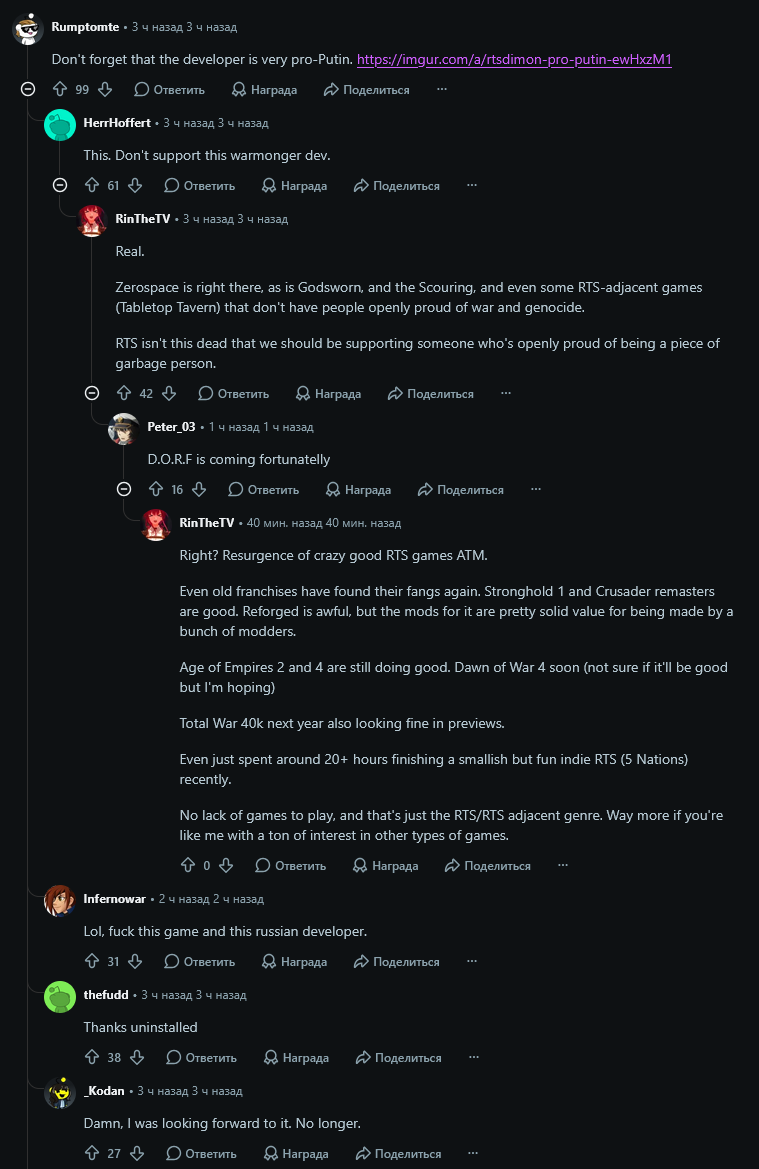Open RinTheTV username on the Real. comment
Screen dimensions: 759x1169
tap(142, 218)
